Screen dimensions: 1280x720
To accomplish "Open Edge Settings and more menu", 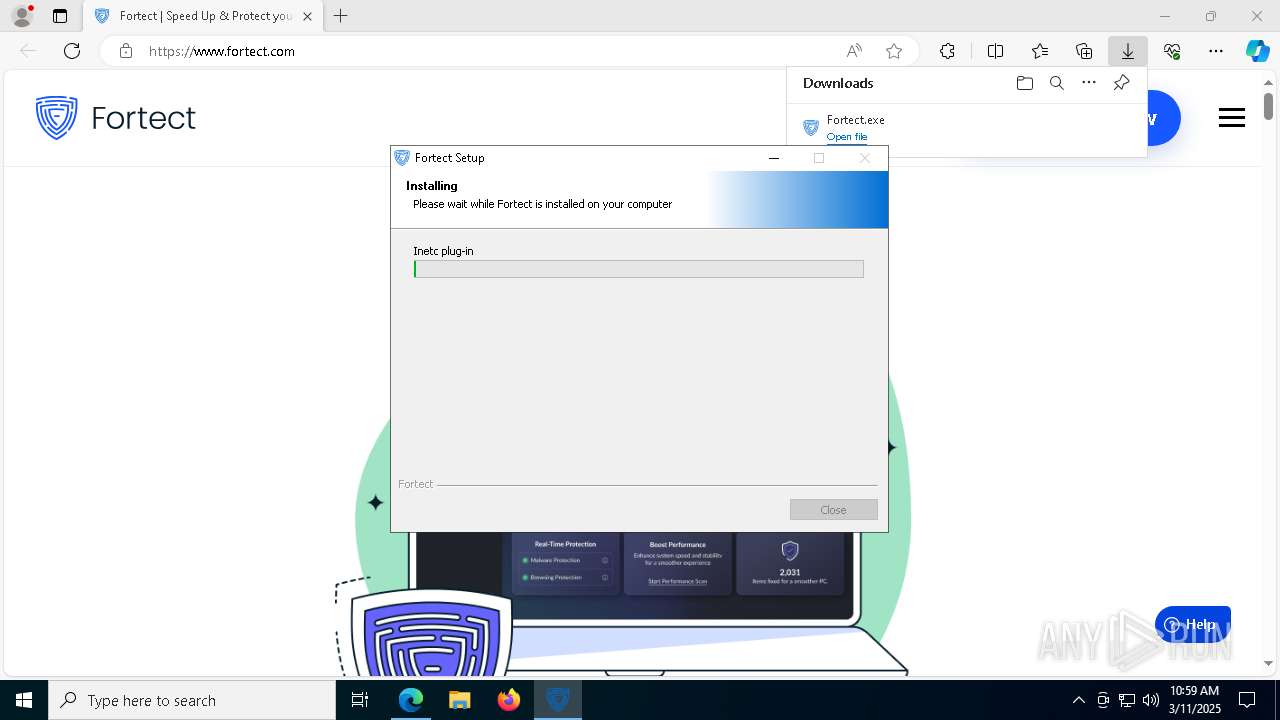I will [x=1216, y=51].
